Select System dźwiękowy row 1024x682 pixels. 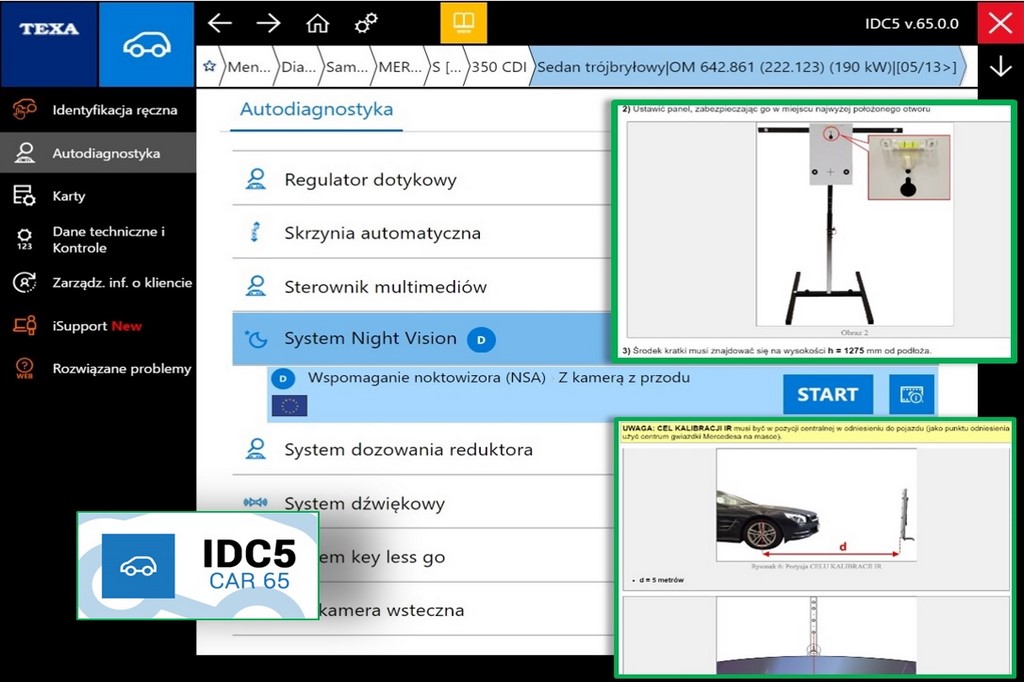point(422,503)
